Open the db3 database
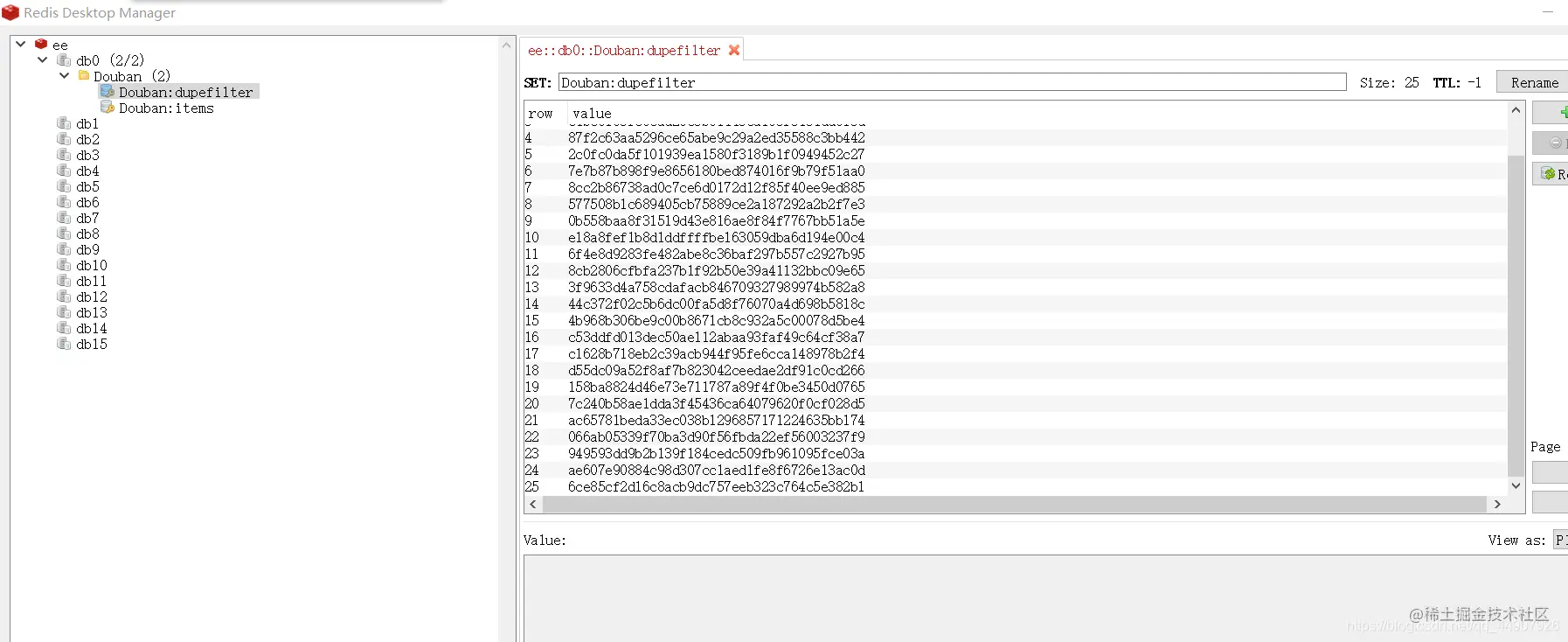The width and height of the screenshot is (1568, 642). (87, 155)
